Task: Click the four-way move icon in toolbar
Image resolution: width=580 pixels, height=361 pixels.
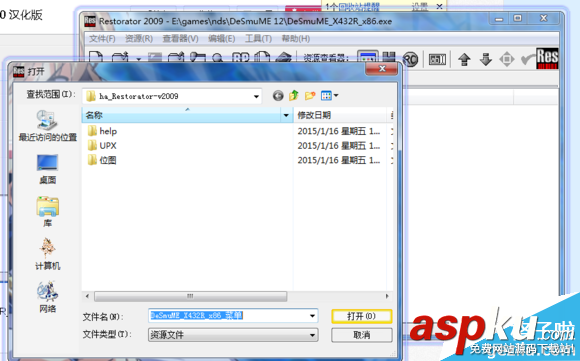Action: (507, 59)
